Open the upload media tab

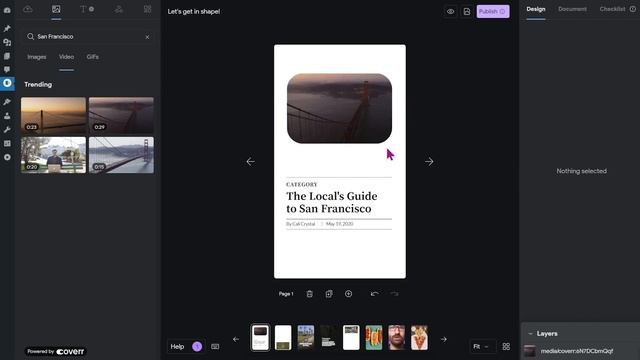28,9
